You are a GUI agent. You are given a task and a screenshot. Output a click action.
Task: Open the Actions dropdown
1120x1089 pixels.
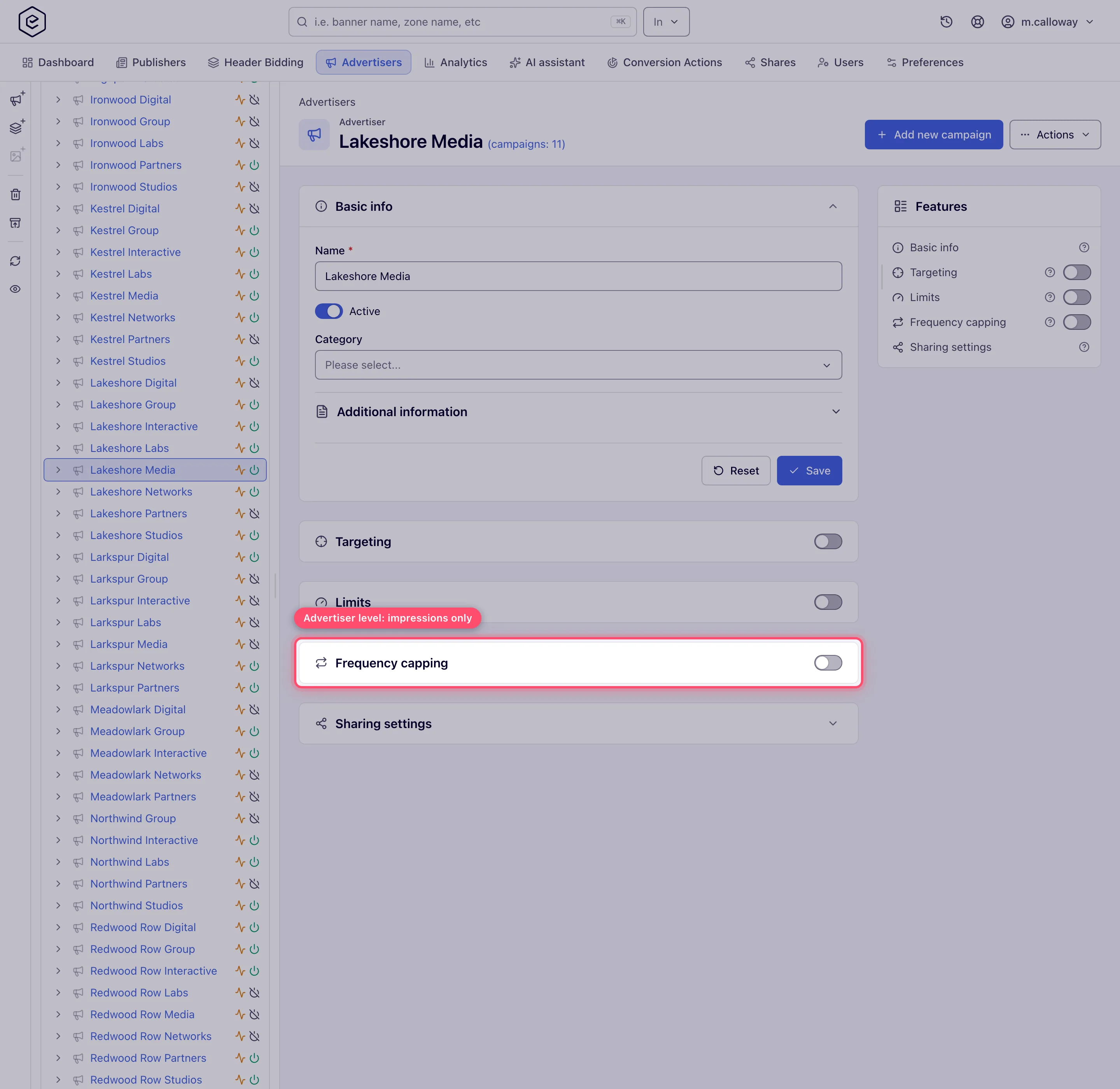click(x=1055, y=135)
